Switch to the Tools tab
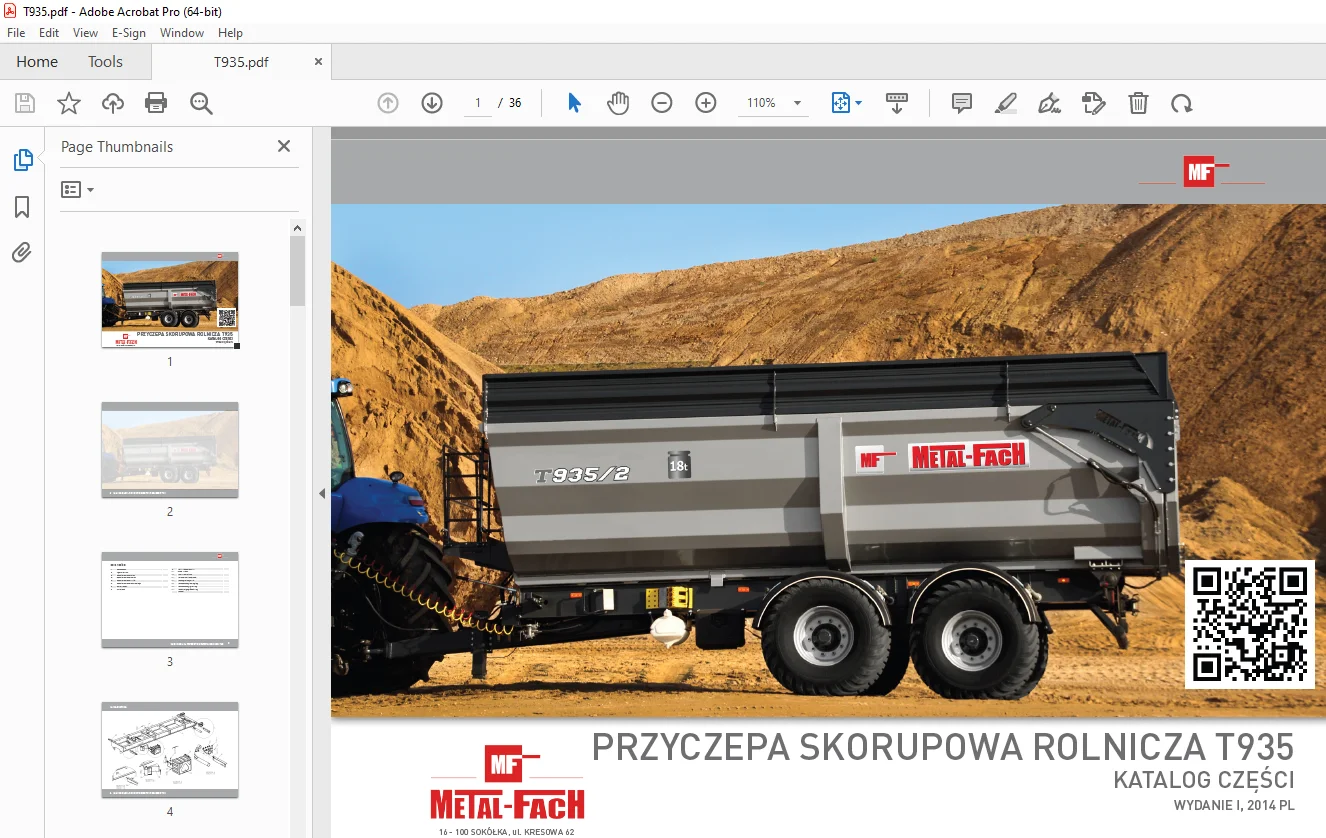The width and height of the screenshot is (1326, 838). [x=105, y=61]
